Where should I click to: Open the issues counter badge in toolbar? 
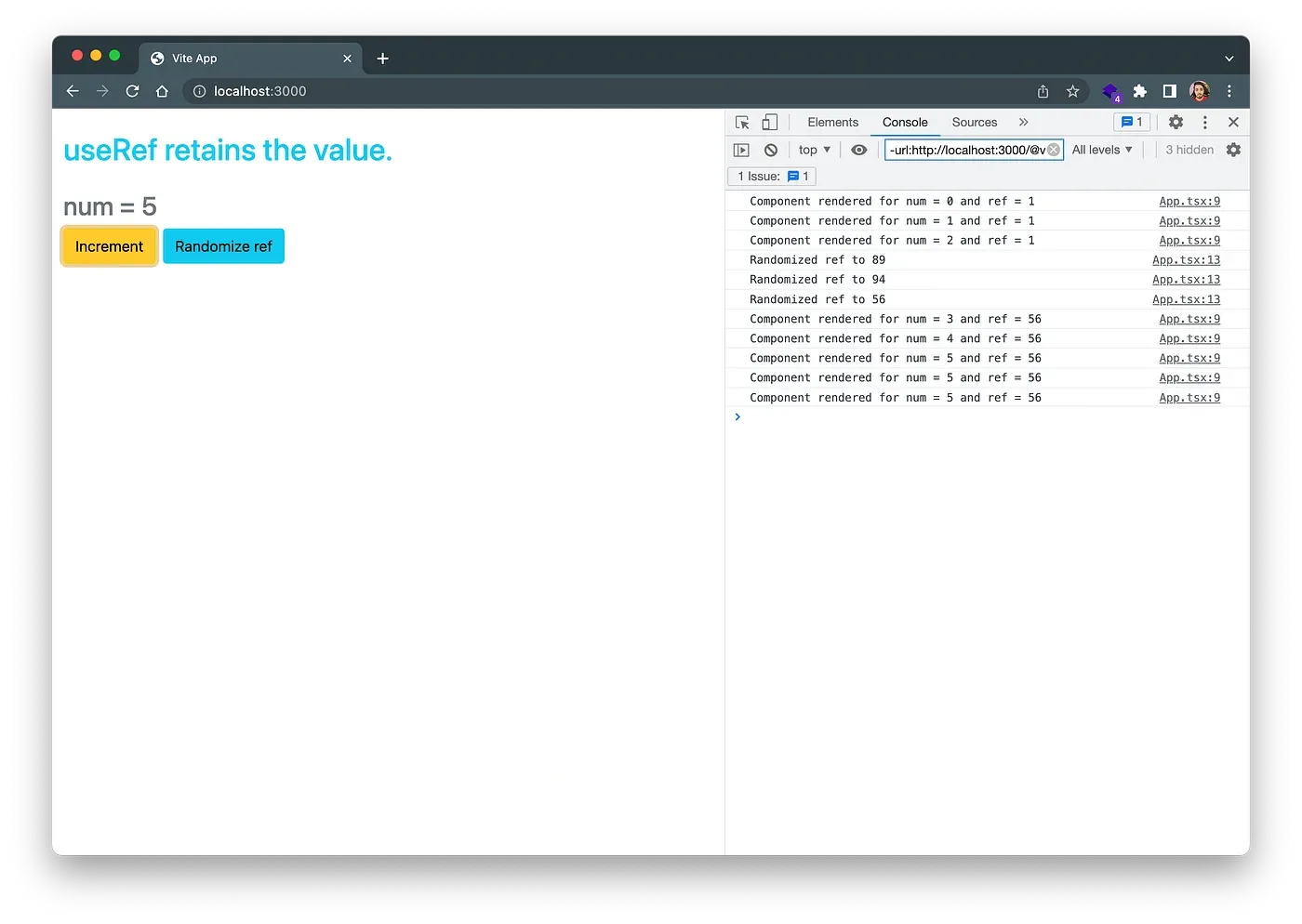tap(1132, 122)
